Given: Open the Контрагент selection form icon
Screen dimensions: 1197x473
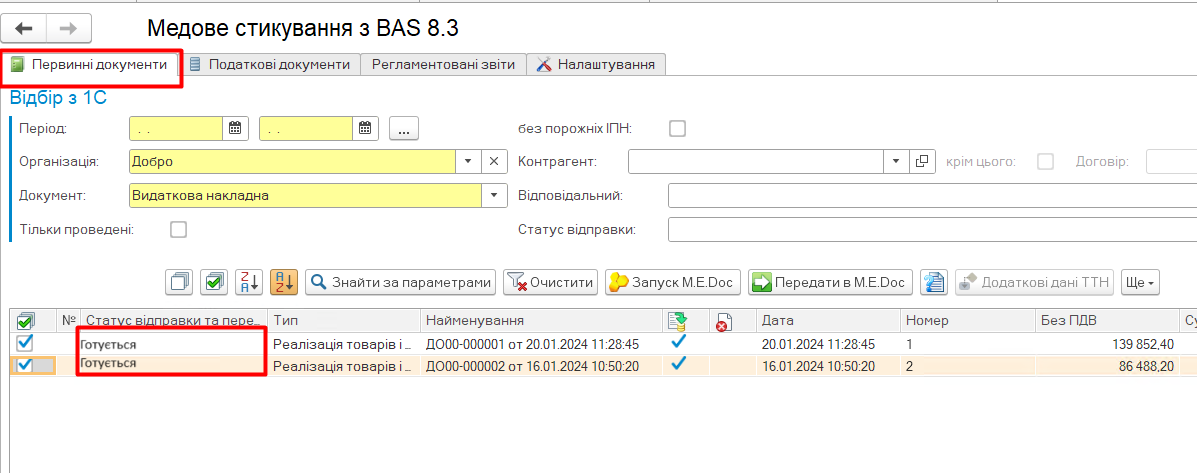Looking at the screenshot, I should [x=922, y=162].
